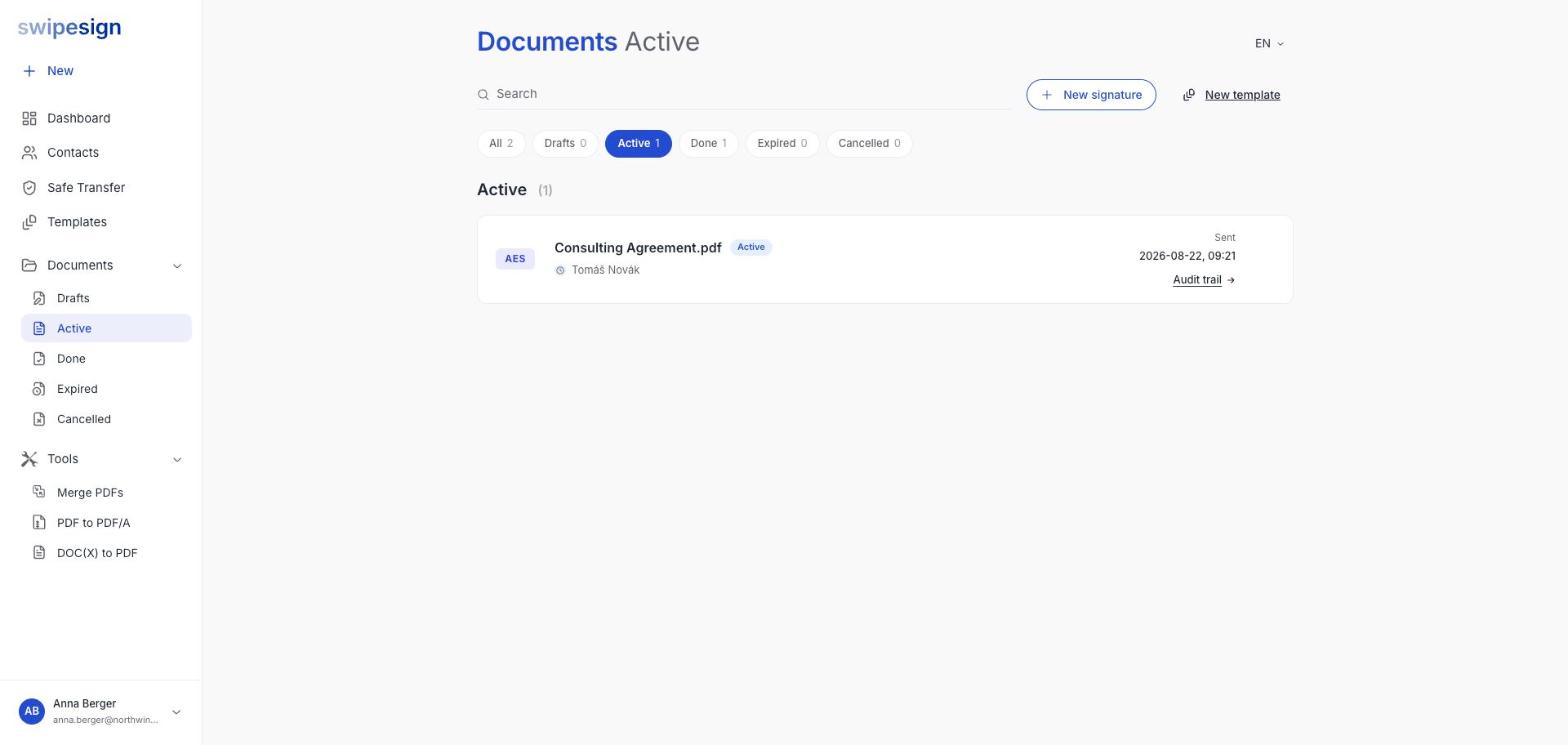Click signer name Tomáš Novák
The height and width of the screenshot is (745, 1568).
pyautogui.click(x=605, y=270)
